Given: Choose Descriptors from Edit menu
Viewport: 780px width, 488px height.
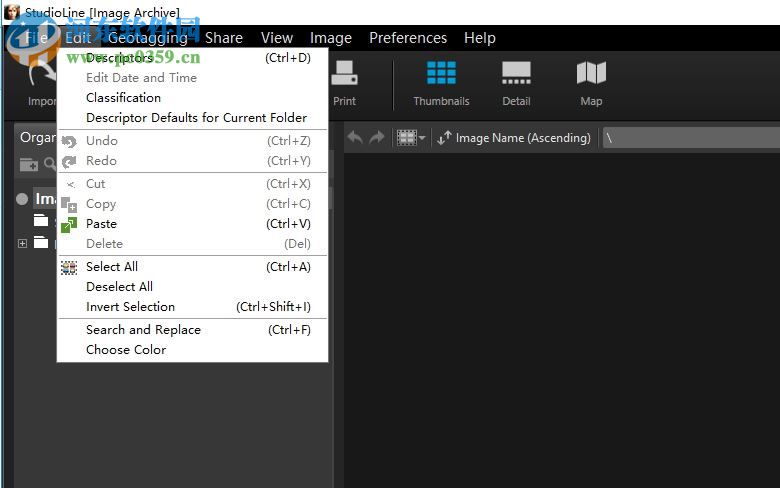Looking at the screenshot, I should coord(193,58).
